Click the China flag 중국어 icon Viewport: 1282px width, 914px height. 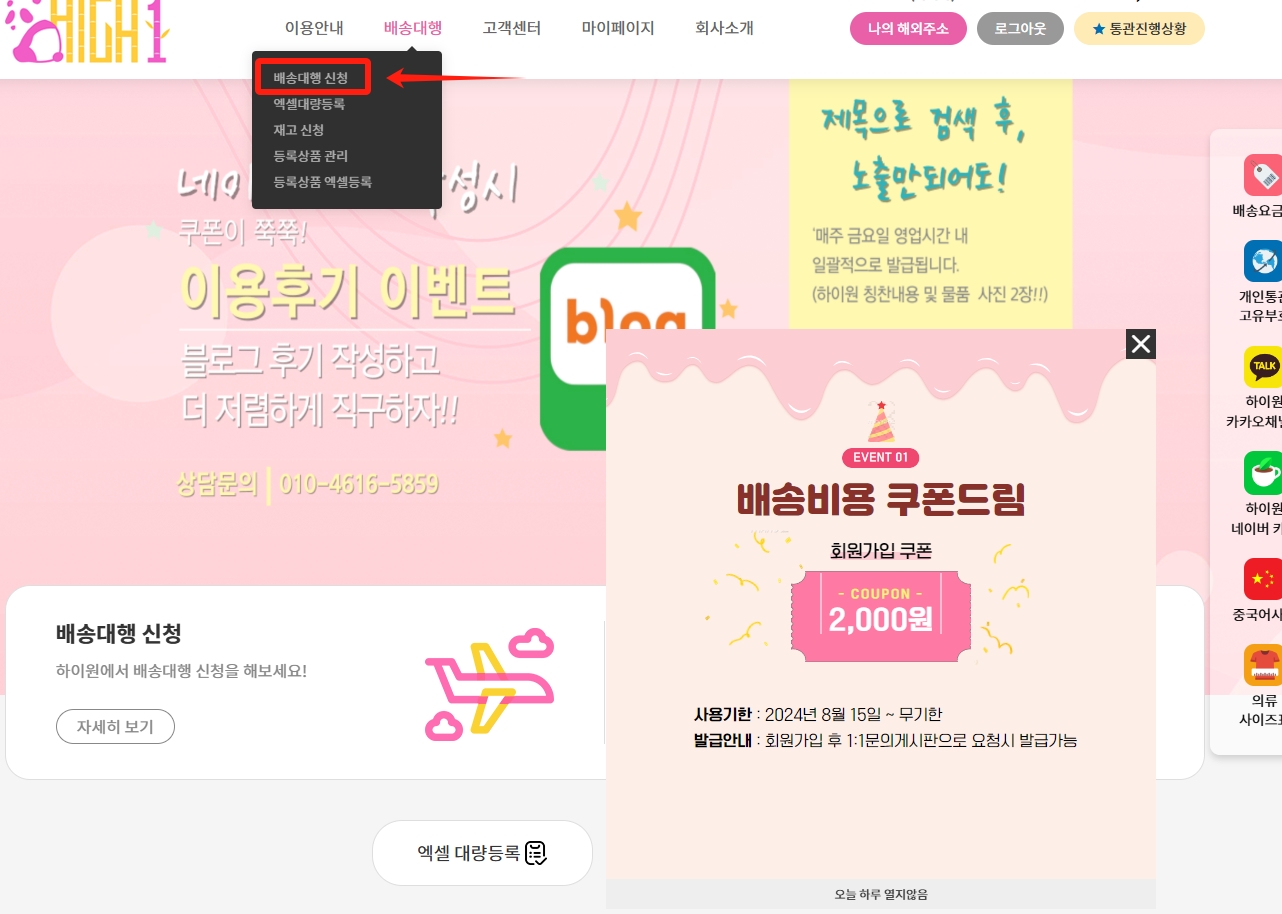[1262, 579]
